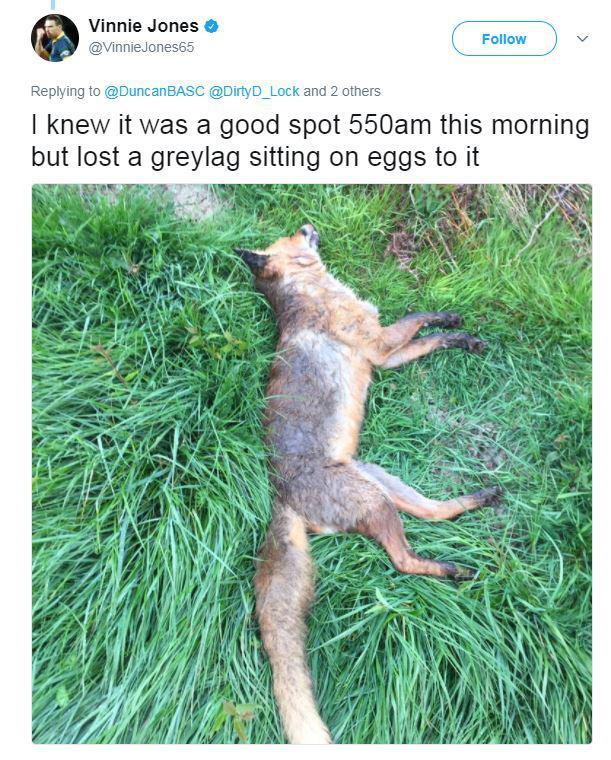Viewport: 611px width, 760px height.
Task: Click the blue verified badge icon
Action: click(211, 26)
